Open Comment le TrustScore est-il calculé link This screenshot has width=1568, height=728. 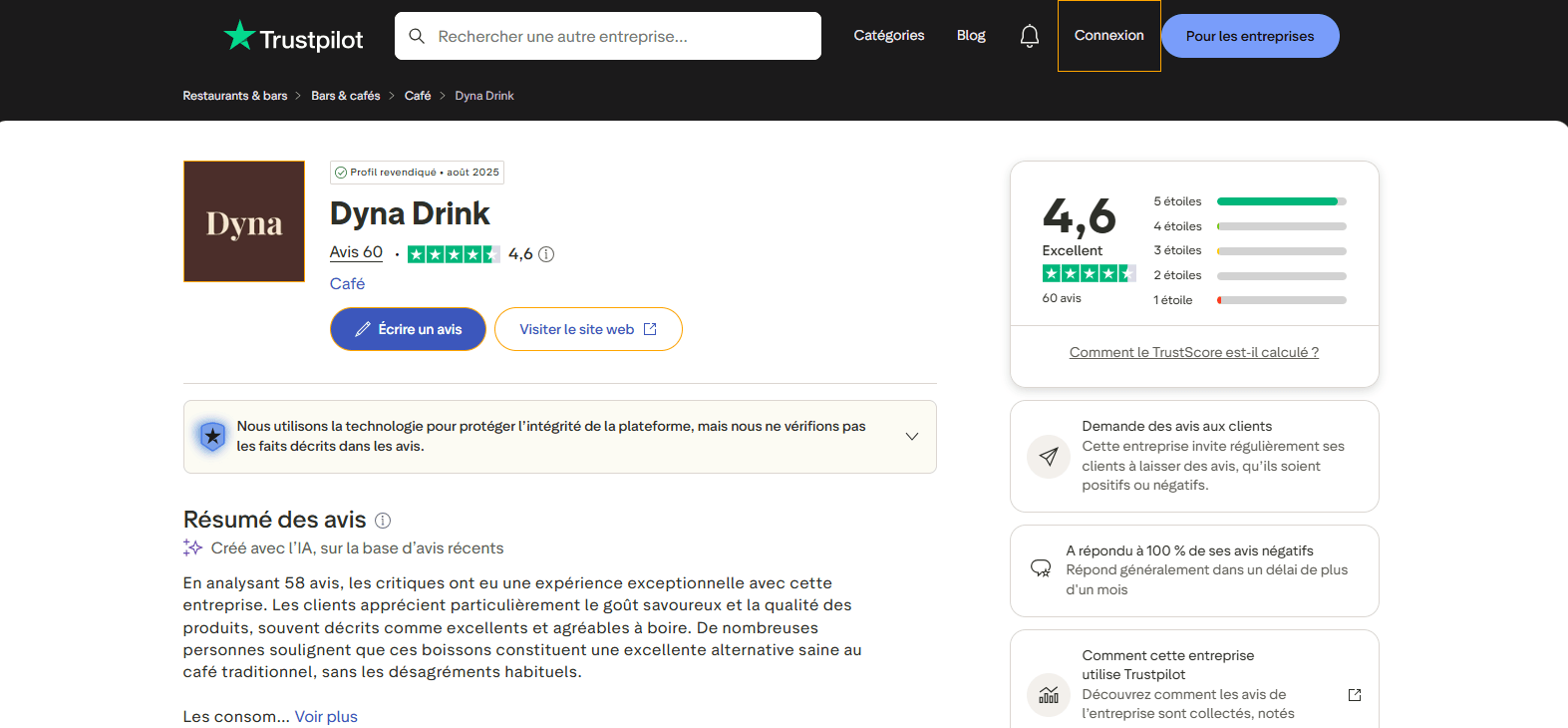coord(1194,352)
